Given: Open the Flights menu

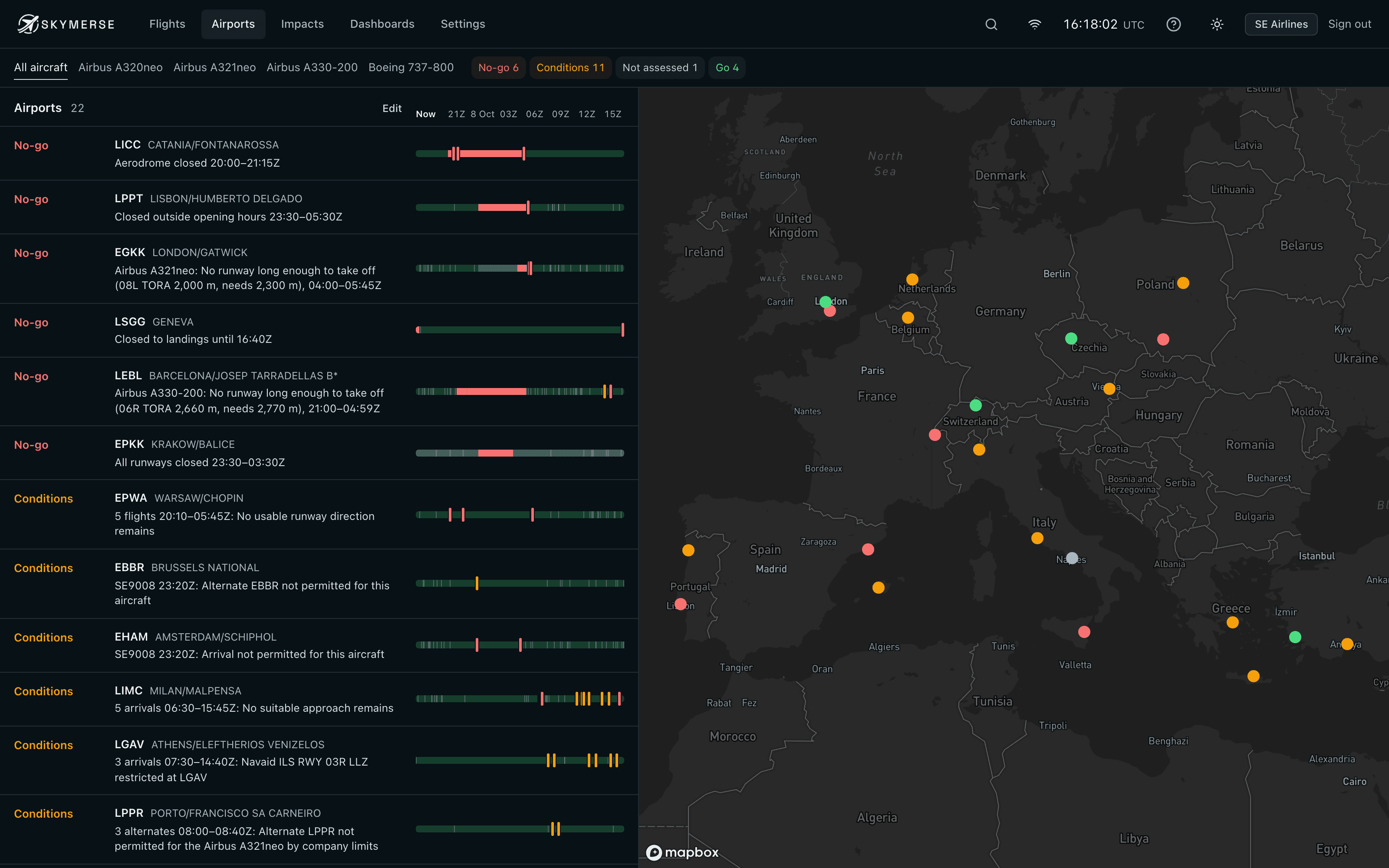Looking at the screenshot, I should 167,24.
